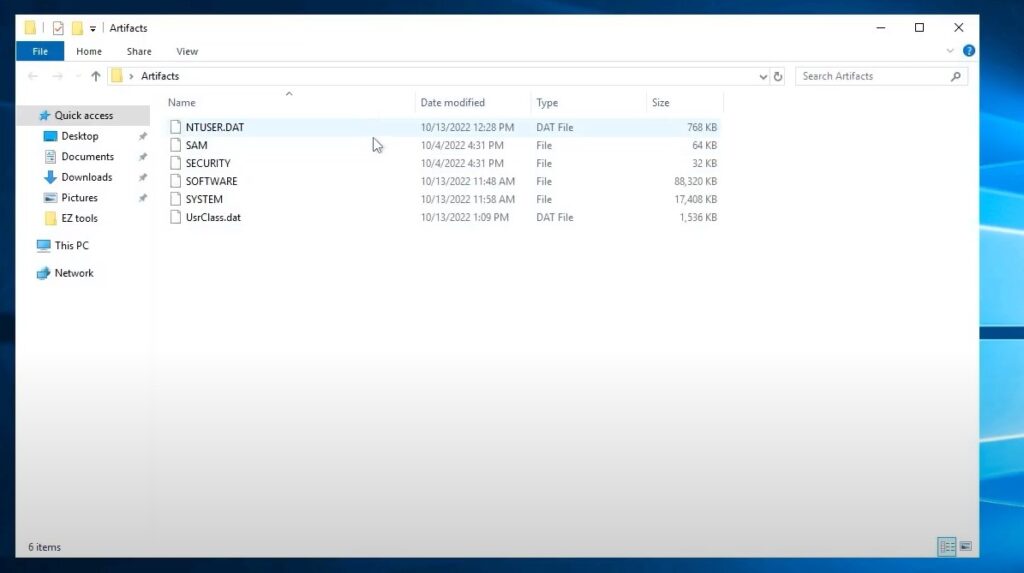The height and width of the screenshot is (573, 1024).
Task: Click the Up directory arrow
Action: pyautogui.click(x=96, y=76)
